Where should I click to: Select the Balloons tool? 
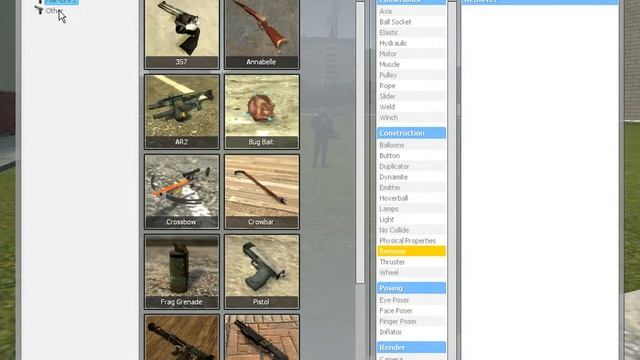click(411, 145)
